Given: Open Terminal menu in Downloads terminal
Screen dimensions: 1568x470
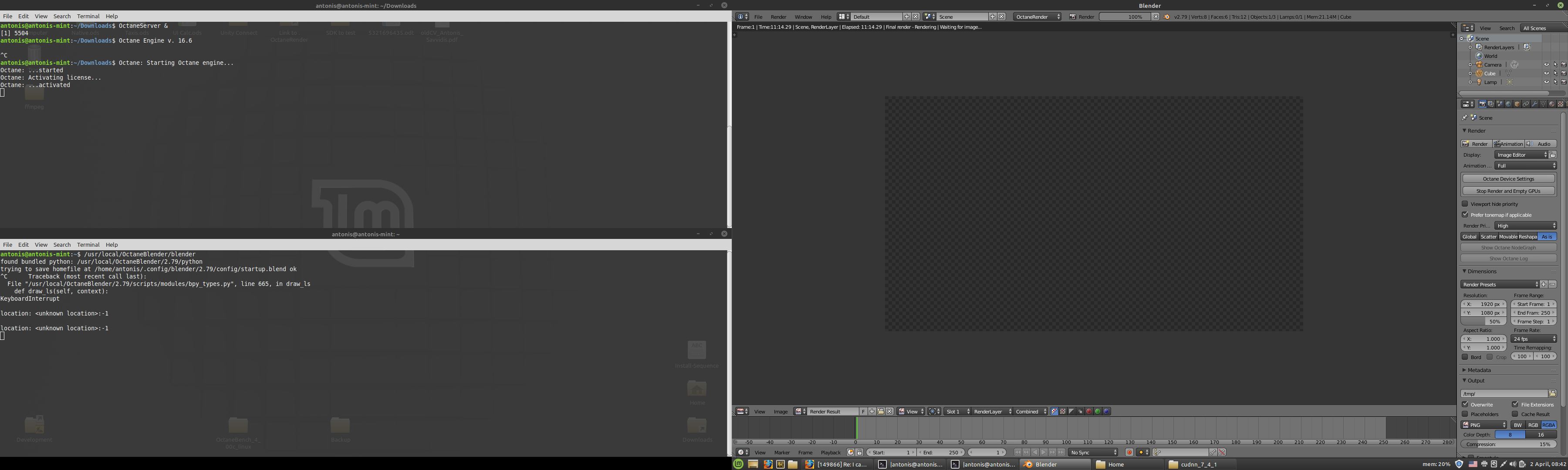Looking at the screenshot, I should 88,17.
